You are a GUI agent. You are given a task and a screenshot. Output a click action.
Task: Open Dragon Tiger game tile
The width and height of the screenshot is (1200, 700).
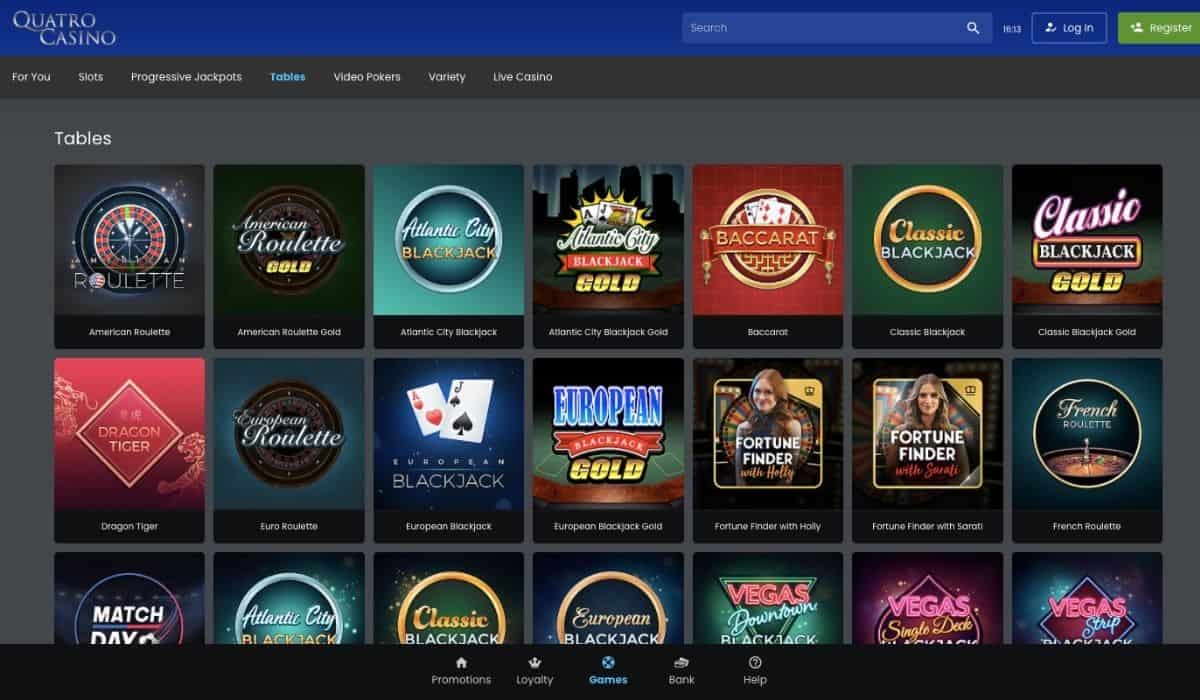(129, 434)
